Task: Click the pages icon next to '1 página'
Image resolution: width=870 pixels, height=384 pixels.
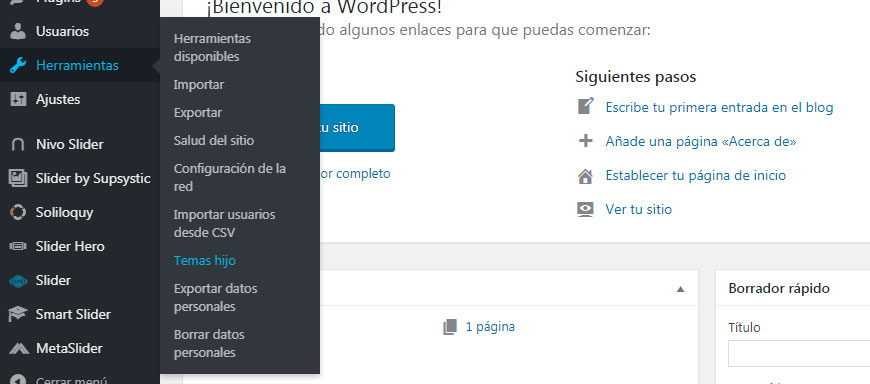Action: click(x=450, y=327)
